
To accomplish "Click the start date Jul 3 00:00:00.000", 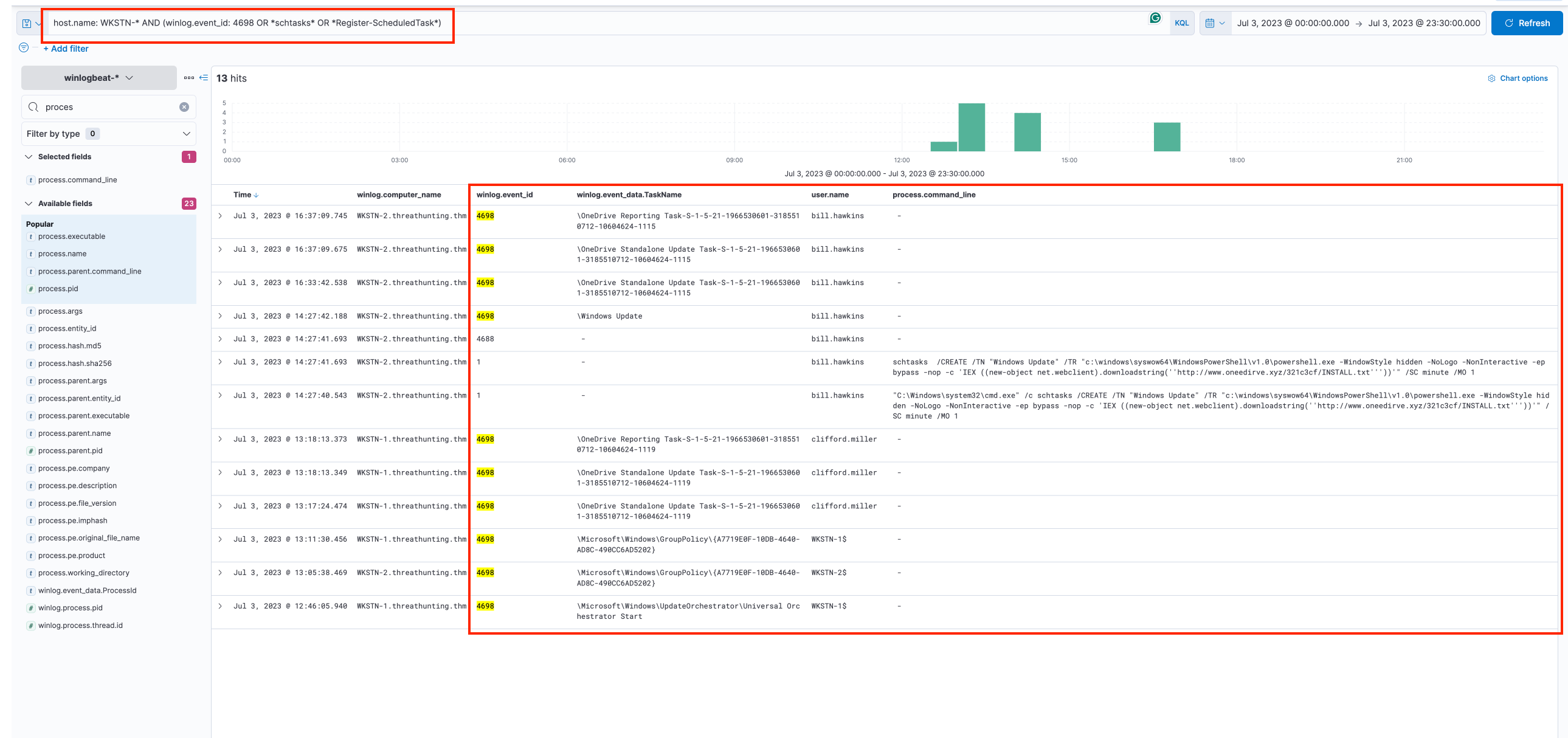I will pos(1293,23).
